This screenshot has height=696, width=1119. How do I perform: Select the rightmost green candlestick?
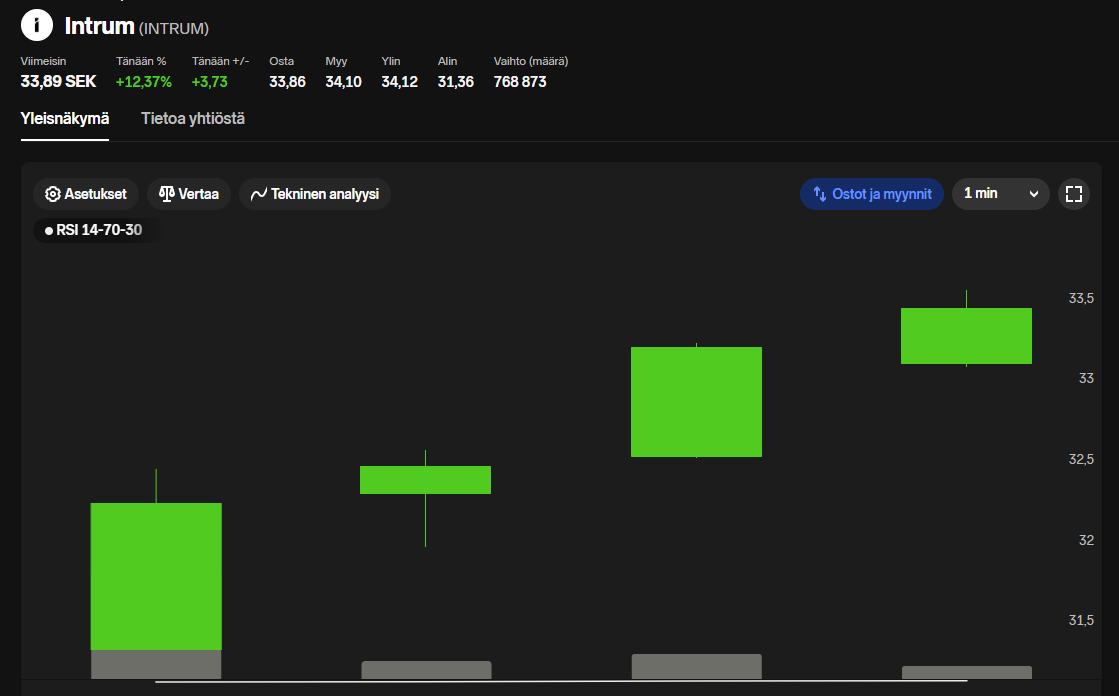click(966, 336)
